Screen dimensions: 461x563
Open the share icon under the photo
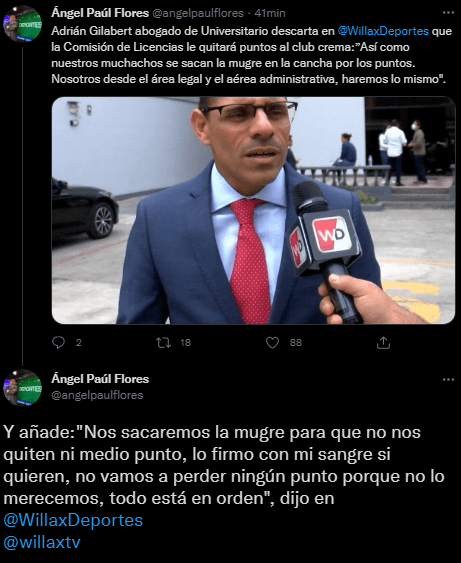pos(383,343)
